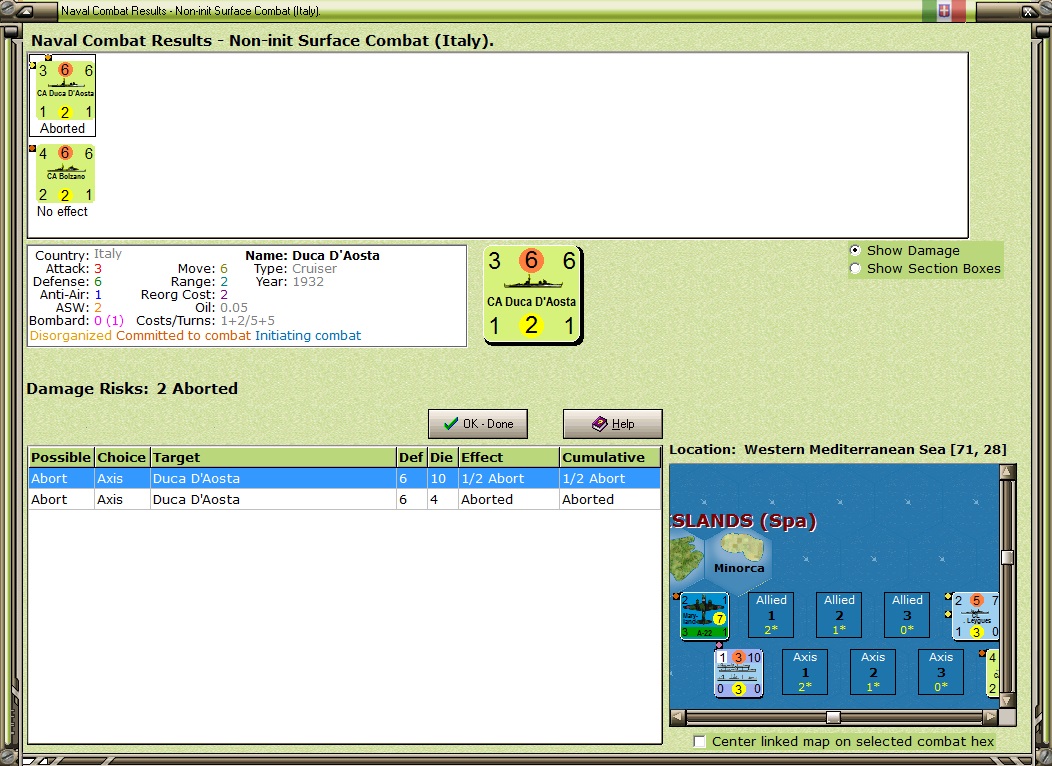The image size is (1052, 766).
Task: Click the Costs/Turns value 1+2/5+5
Action: 247,321
